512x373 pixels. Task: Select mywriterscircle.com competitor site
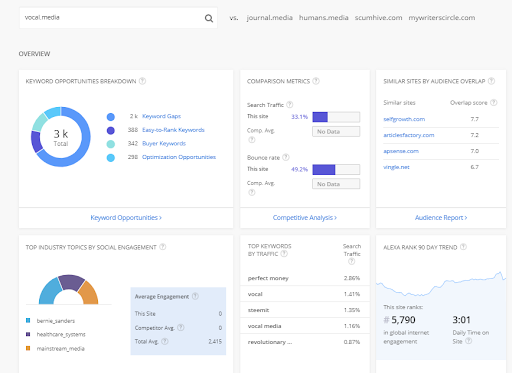442,18
